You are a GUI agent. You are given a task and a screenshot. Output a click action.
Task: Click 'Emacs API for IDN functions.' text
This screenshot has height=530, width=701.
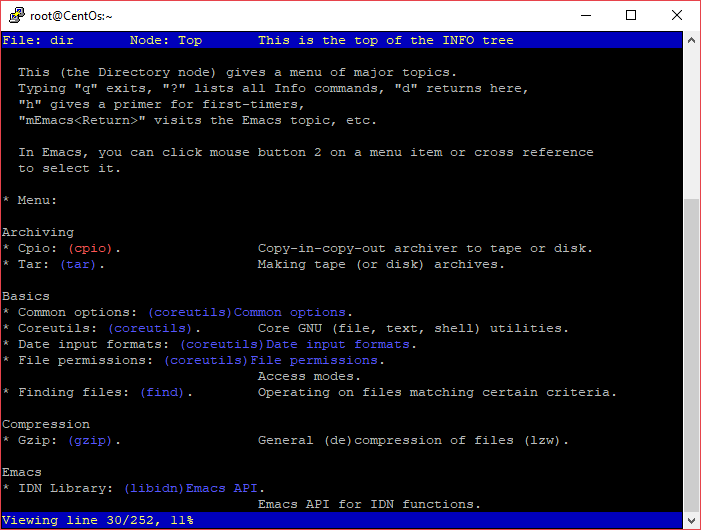369,505
